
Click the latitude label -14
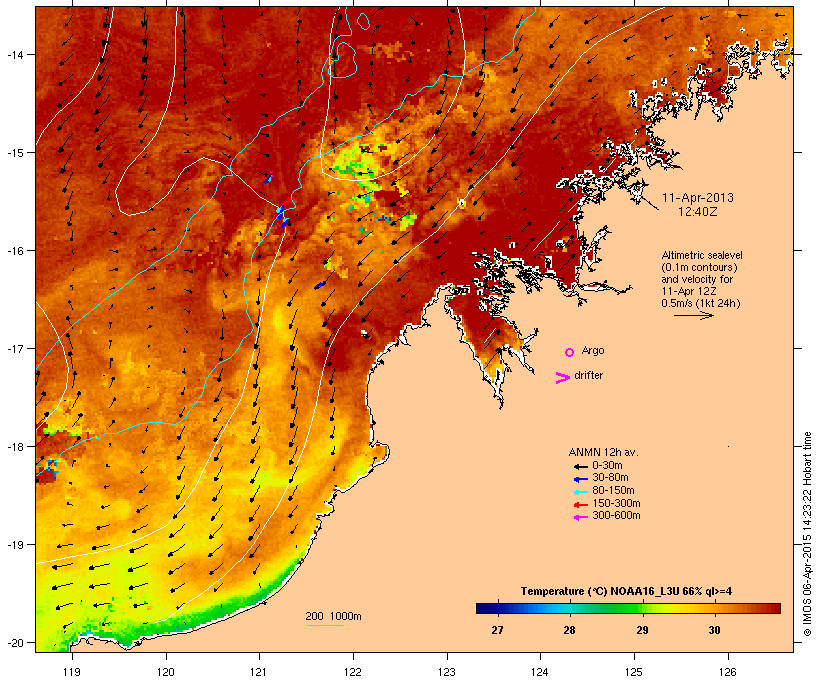click(15, 54)
